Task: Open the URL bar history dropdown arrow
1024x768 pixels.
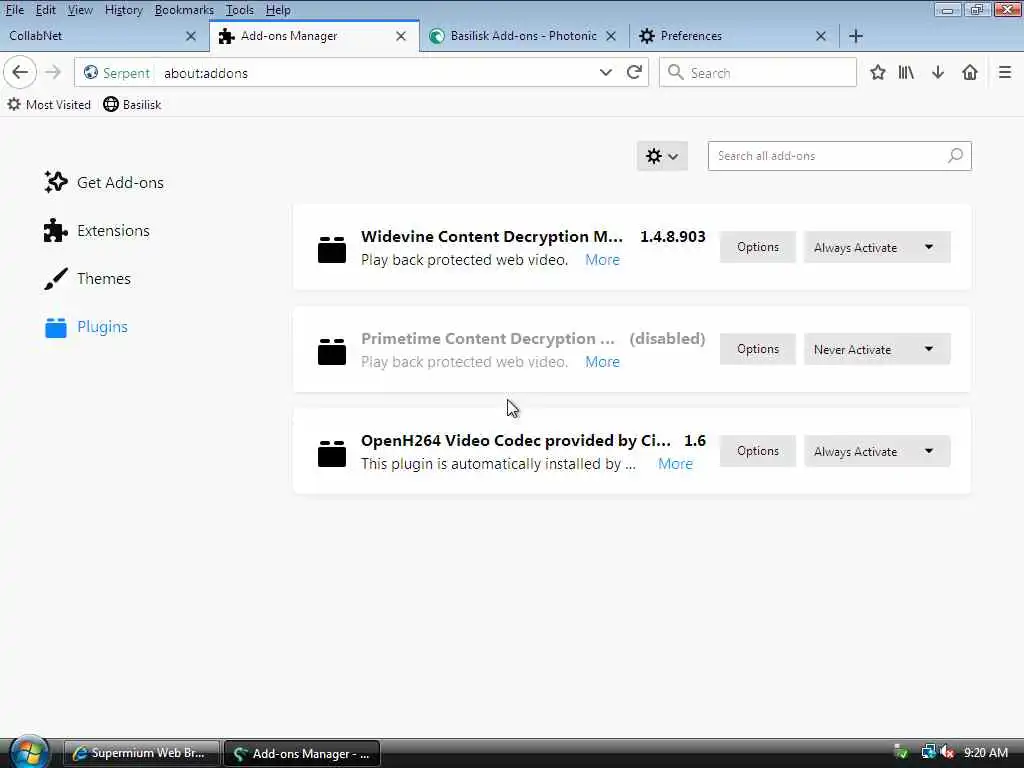Action: 605,72
